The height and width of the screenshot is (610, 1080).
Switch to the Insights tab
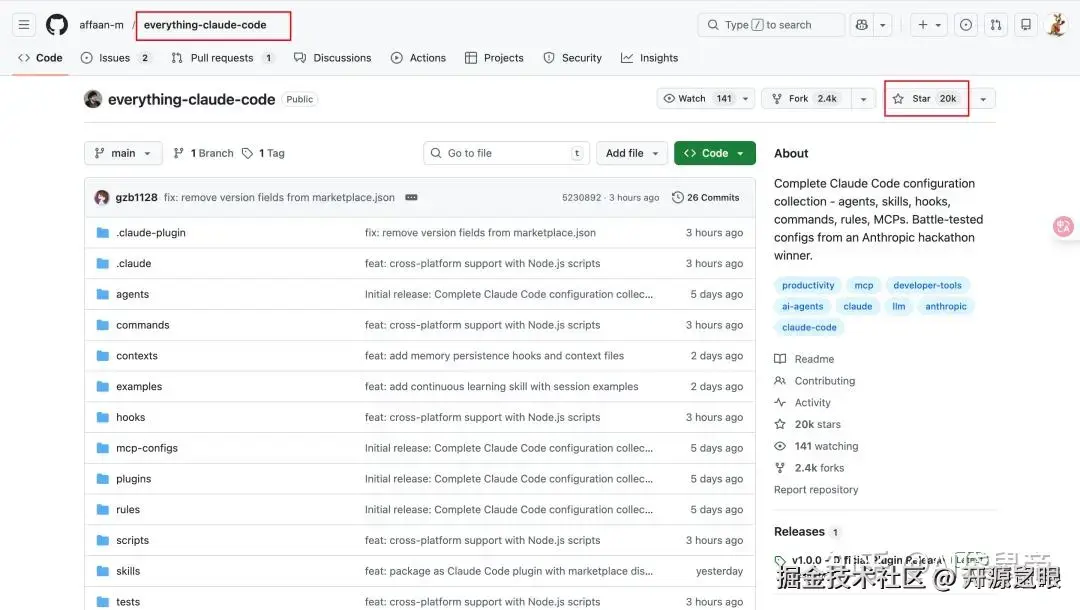[650, 58]
